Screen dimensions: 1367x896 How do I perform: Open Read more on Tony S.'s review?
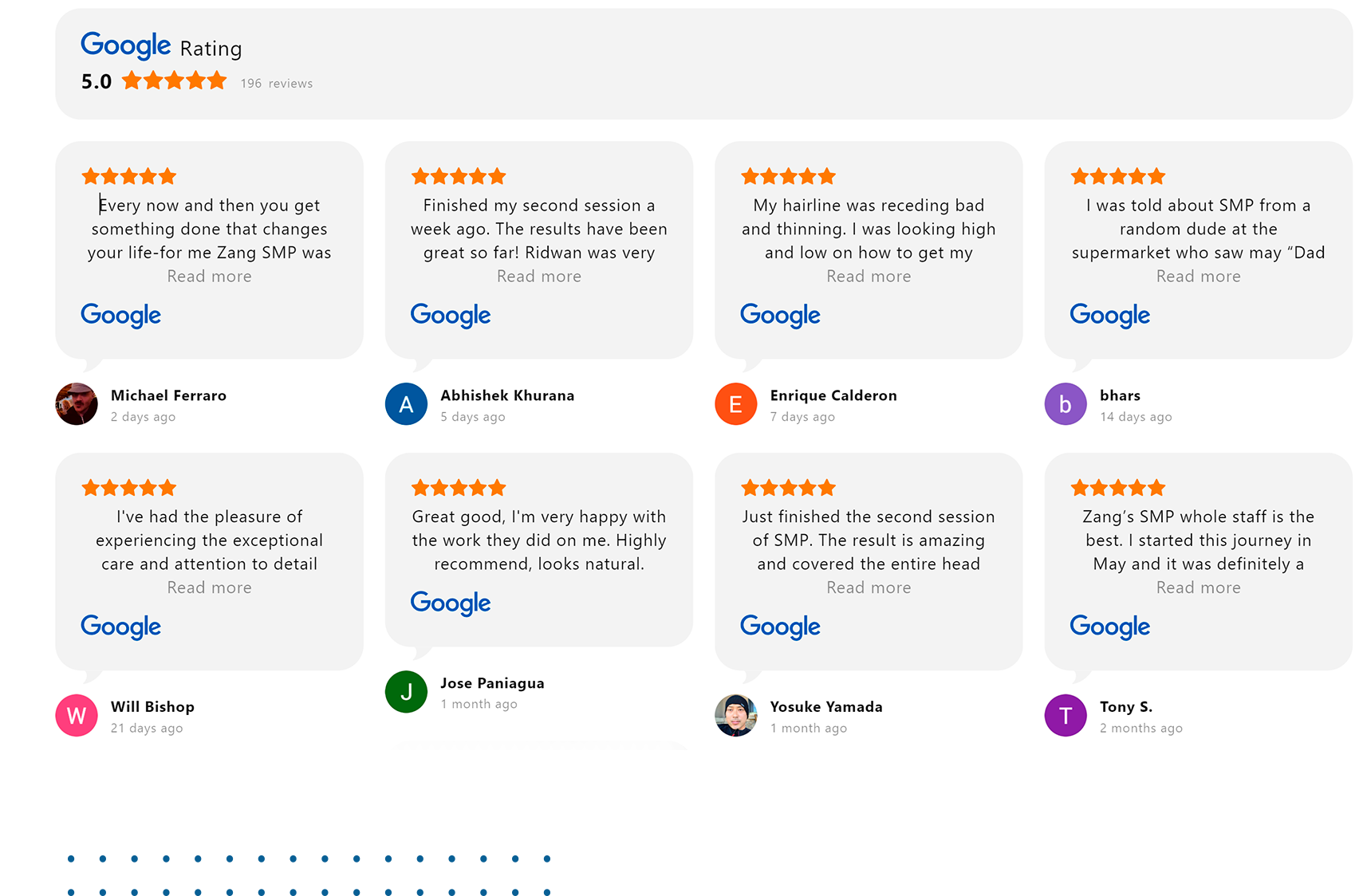(1199, 588)
